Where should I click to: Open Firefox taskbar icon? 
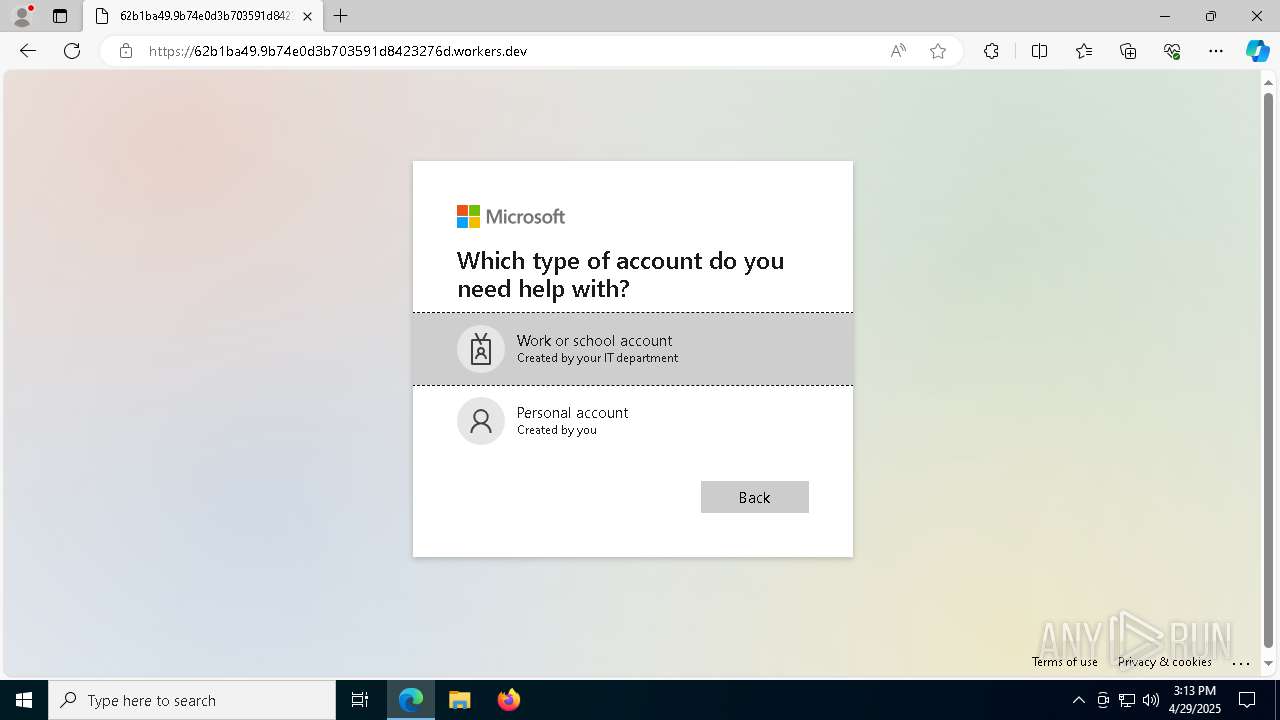click(508, 700)
